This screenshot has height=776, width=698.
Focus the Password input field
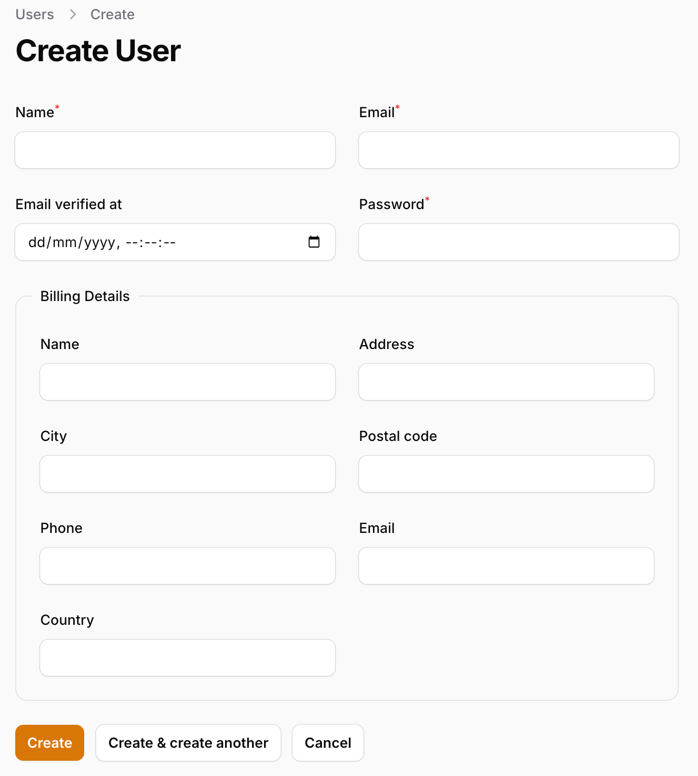point(518,242)
